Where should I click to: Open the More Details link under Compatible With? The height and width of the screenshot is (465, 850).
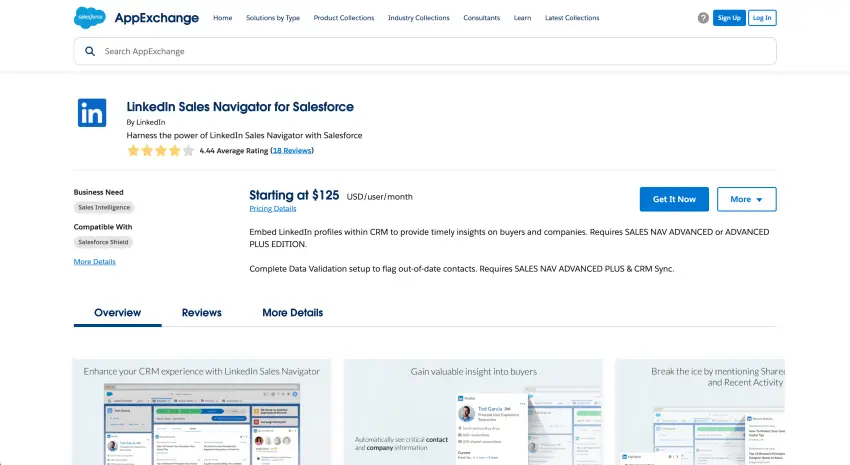coord(94,262)
